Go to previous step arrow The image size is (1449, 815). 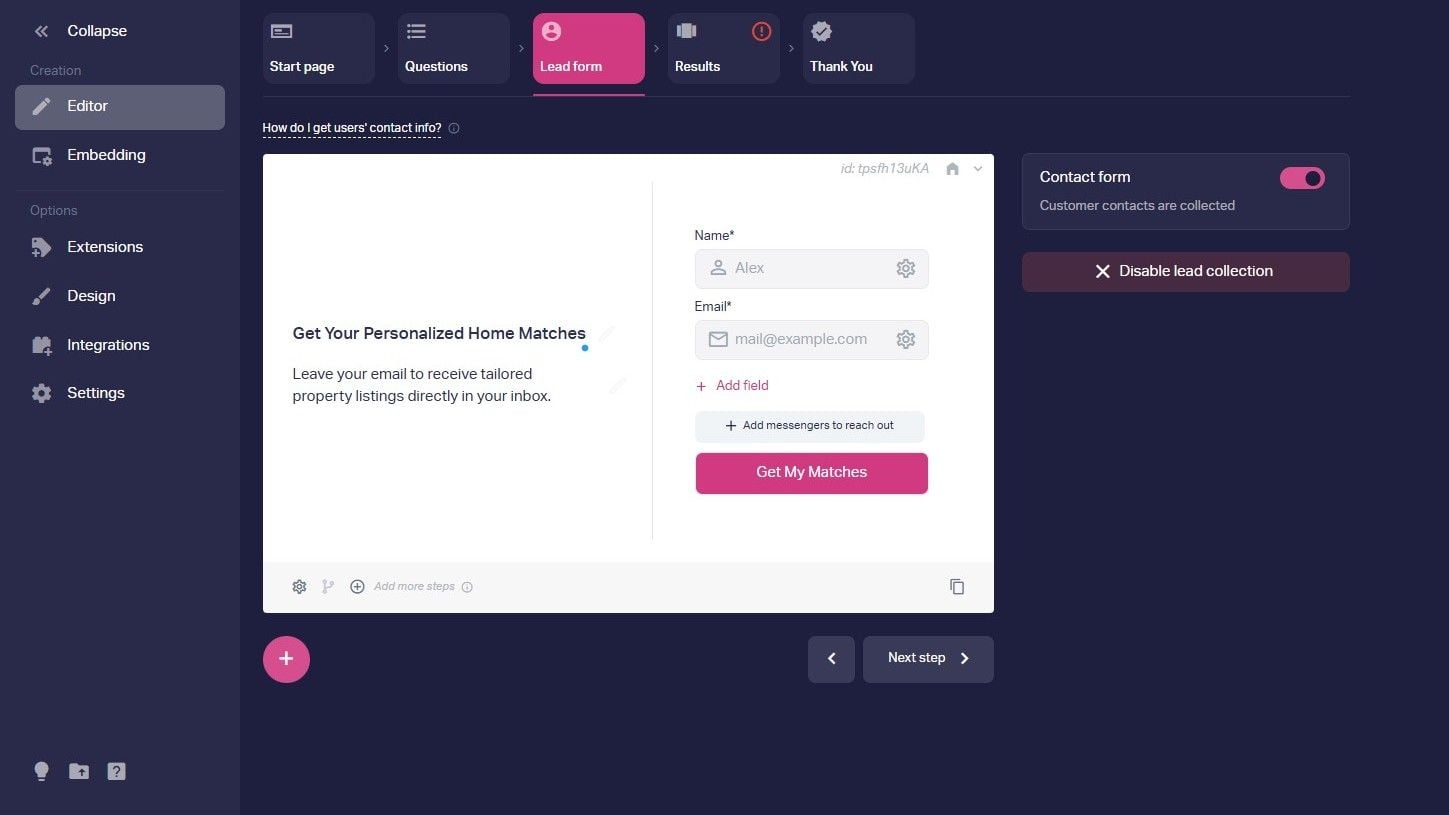[x=831, y=659]
